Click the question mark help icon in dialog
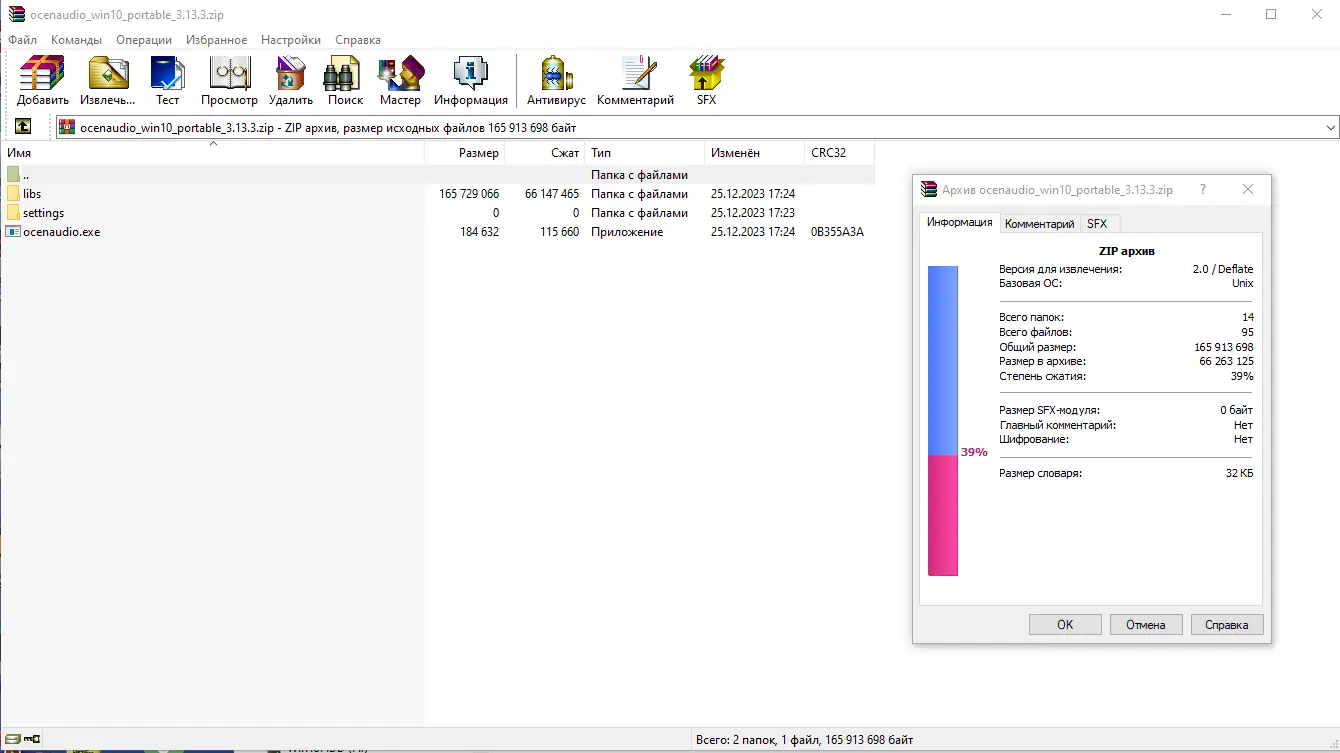The image size is (1340, 753). 1202,189
